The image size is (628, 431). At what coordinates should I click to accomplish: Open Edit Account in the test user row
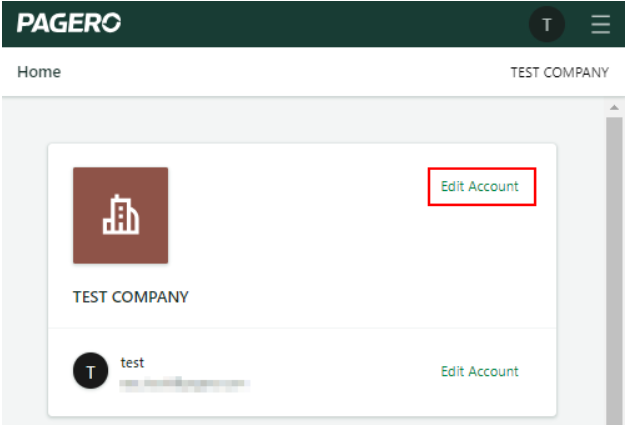480,371
